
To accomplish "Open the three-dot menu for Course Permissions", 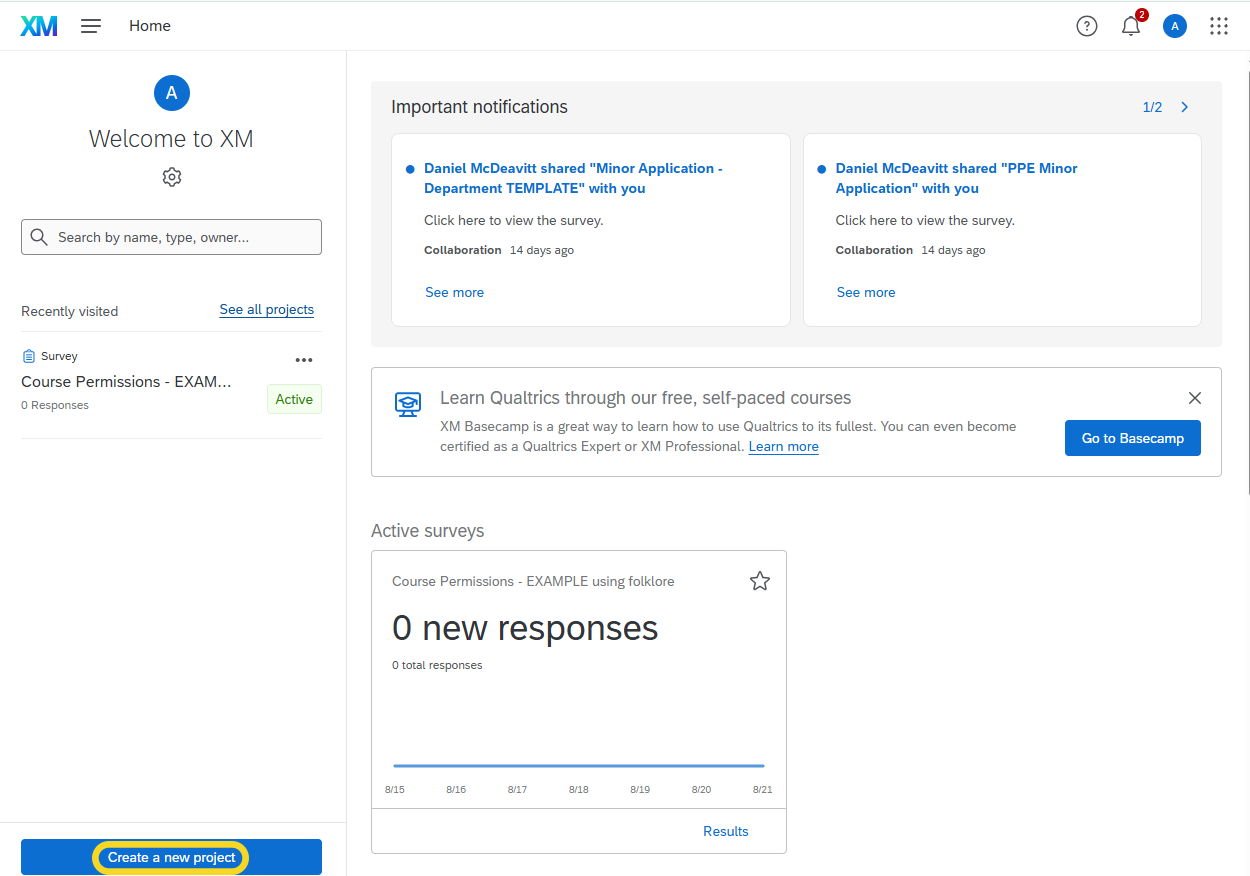I will 304,360.
